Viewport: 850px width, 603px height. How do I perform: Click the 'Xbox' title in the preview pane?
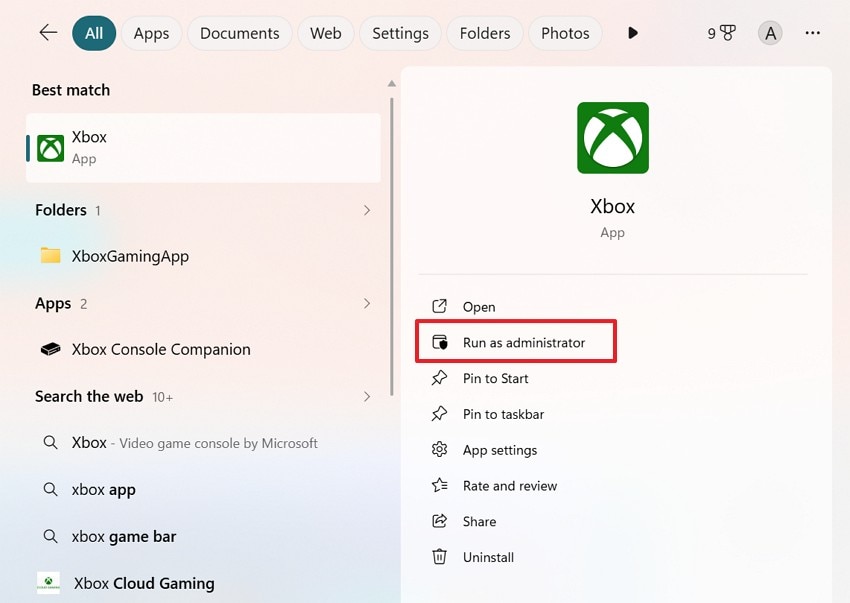point(613,207)
